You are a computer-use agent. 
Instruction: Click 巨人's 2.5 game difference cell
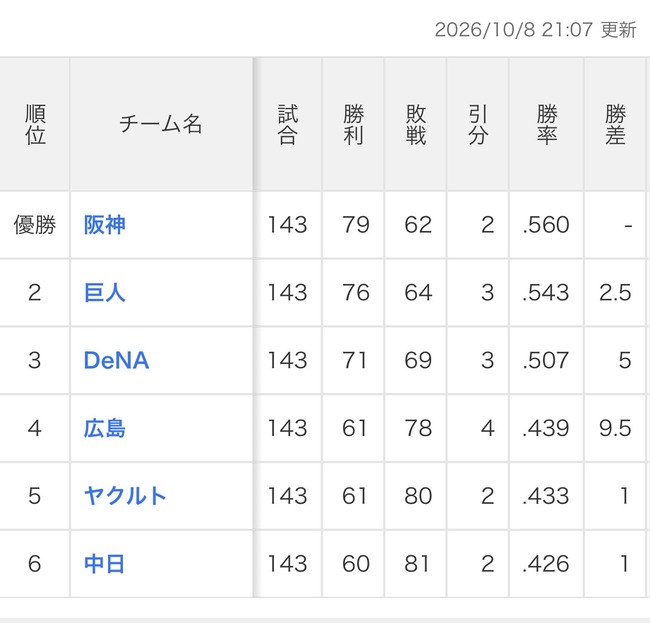click(x=615, y=293)
